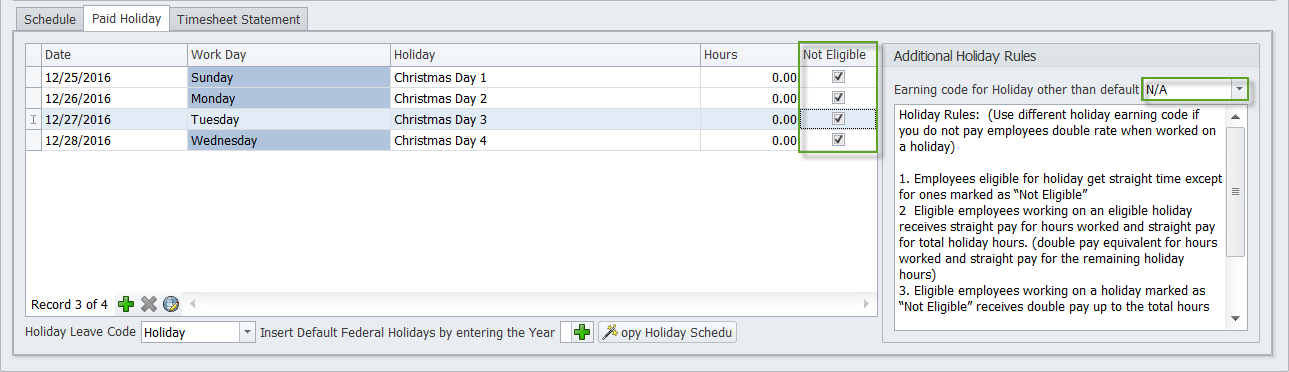The height and width of the screenshot is (372, 1289).
Task: Add a new holiday record with green plus
Action: 126,304
